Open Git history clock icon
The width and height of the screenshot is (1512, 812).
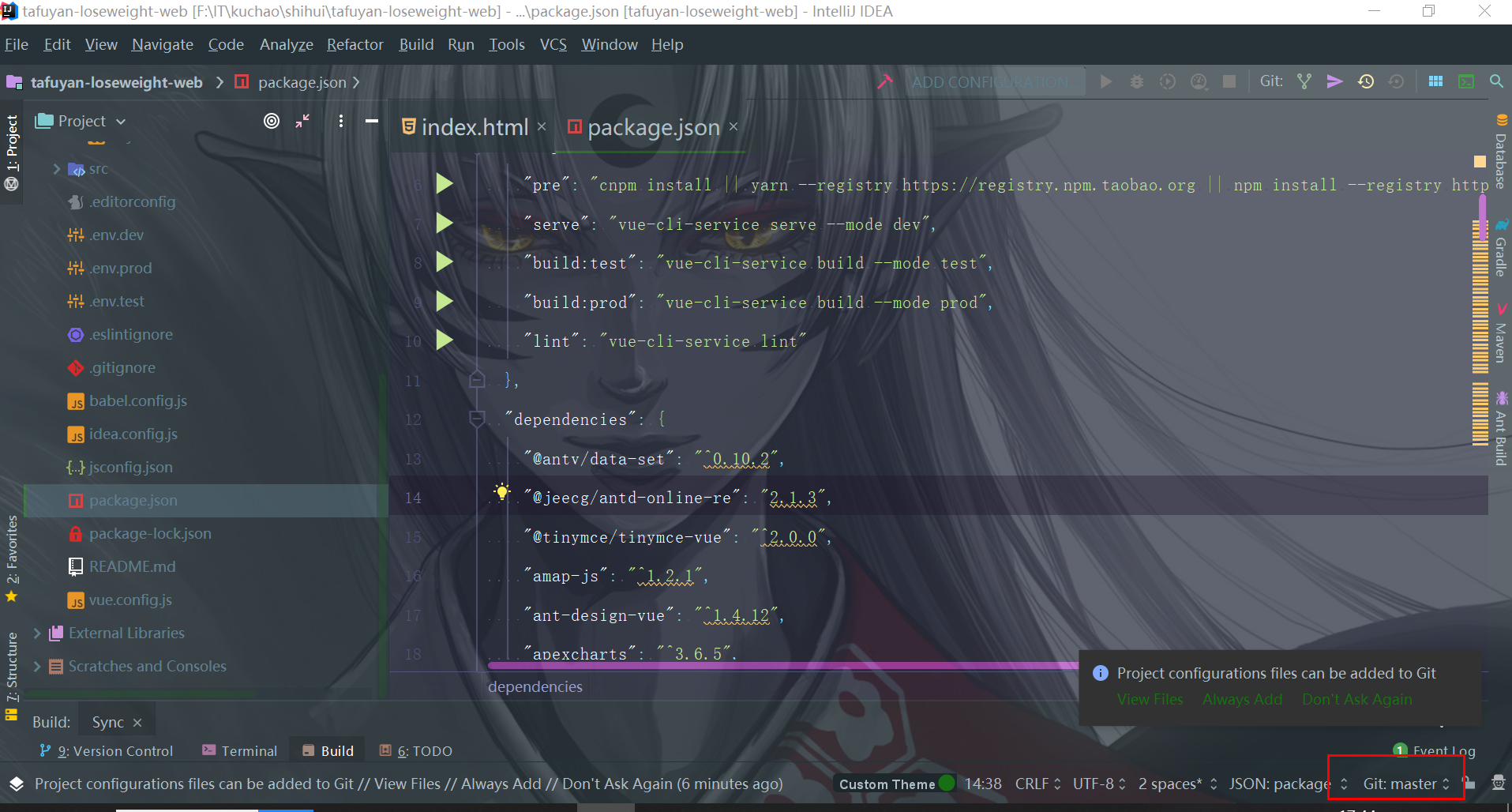tap(1366, 81)
